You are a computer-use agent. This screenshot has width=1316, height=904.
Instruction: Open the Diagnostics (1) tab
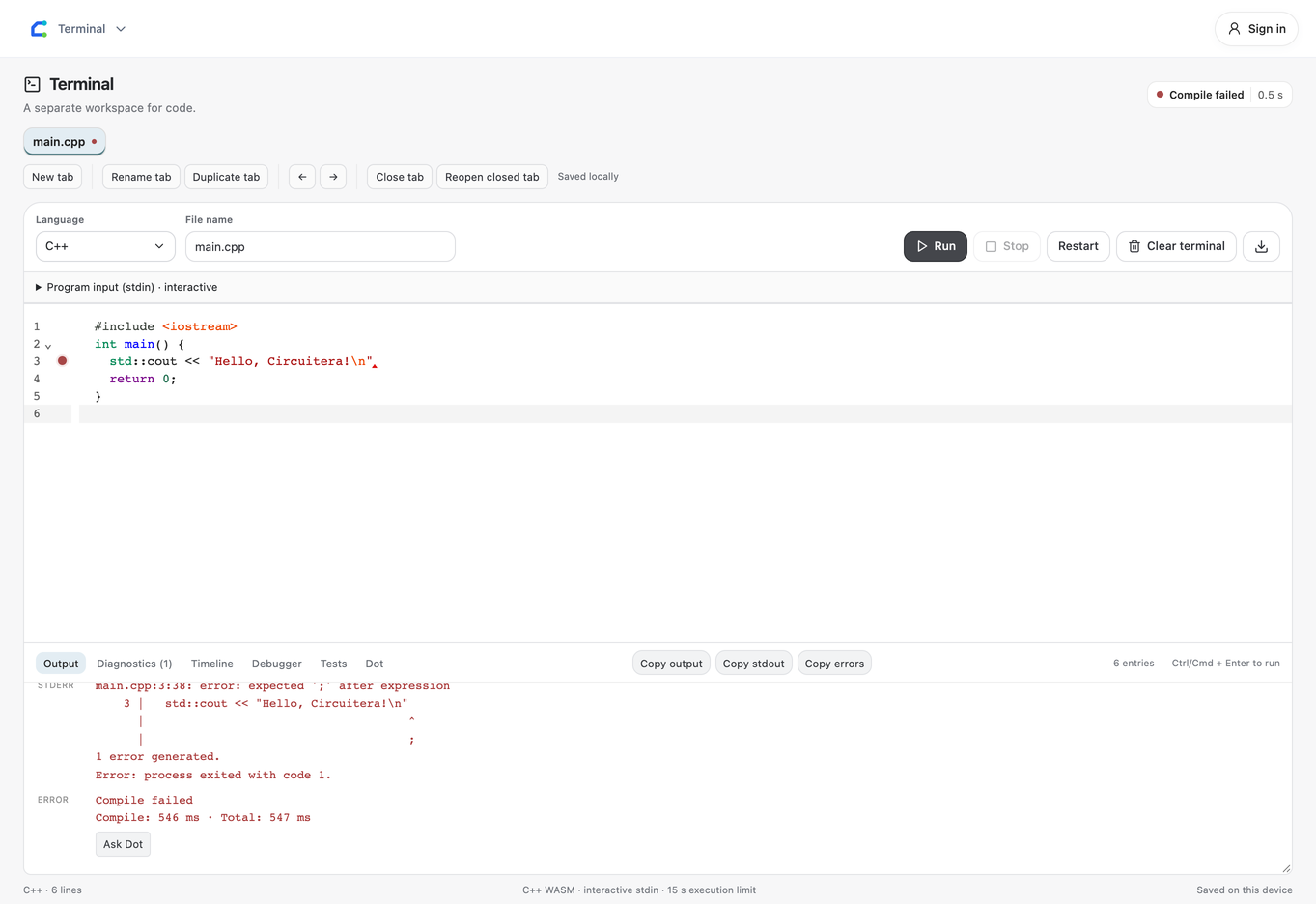pyautogui.click(x=134, y=664)
